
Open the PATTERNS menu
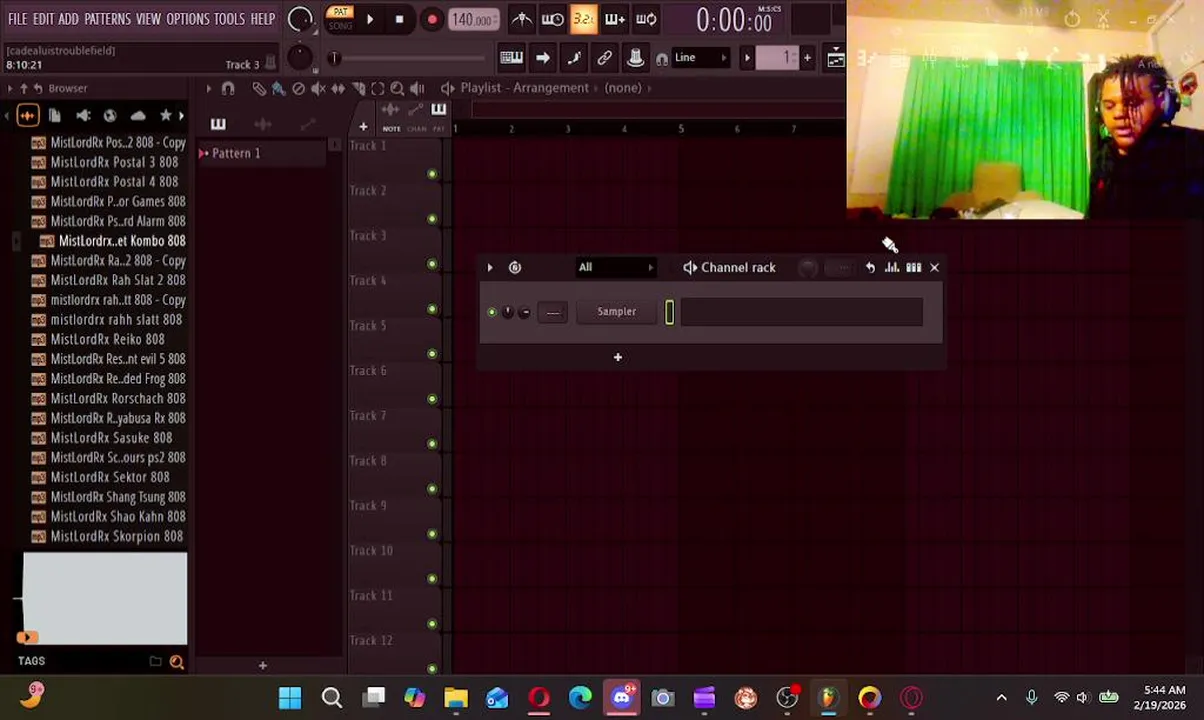107,19
